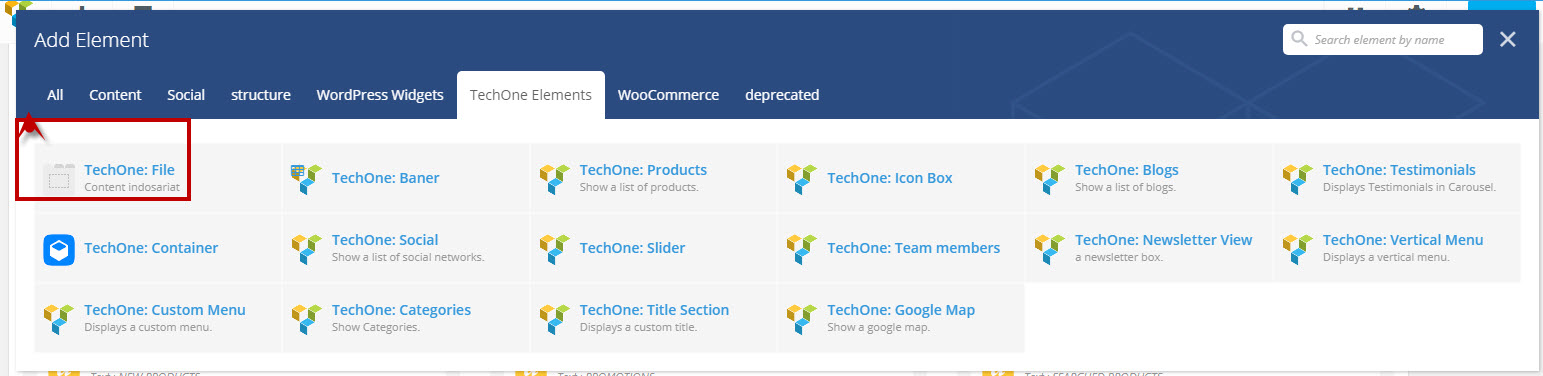Pick the TechOne: Products element icon

point(555,178)
